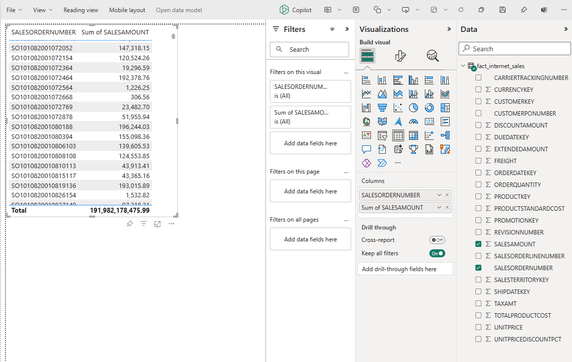Viewport: 572px width, 362px height.
Task: Remove SALESORDERNUMBER from Columns
Action: pos(447,195)
